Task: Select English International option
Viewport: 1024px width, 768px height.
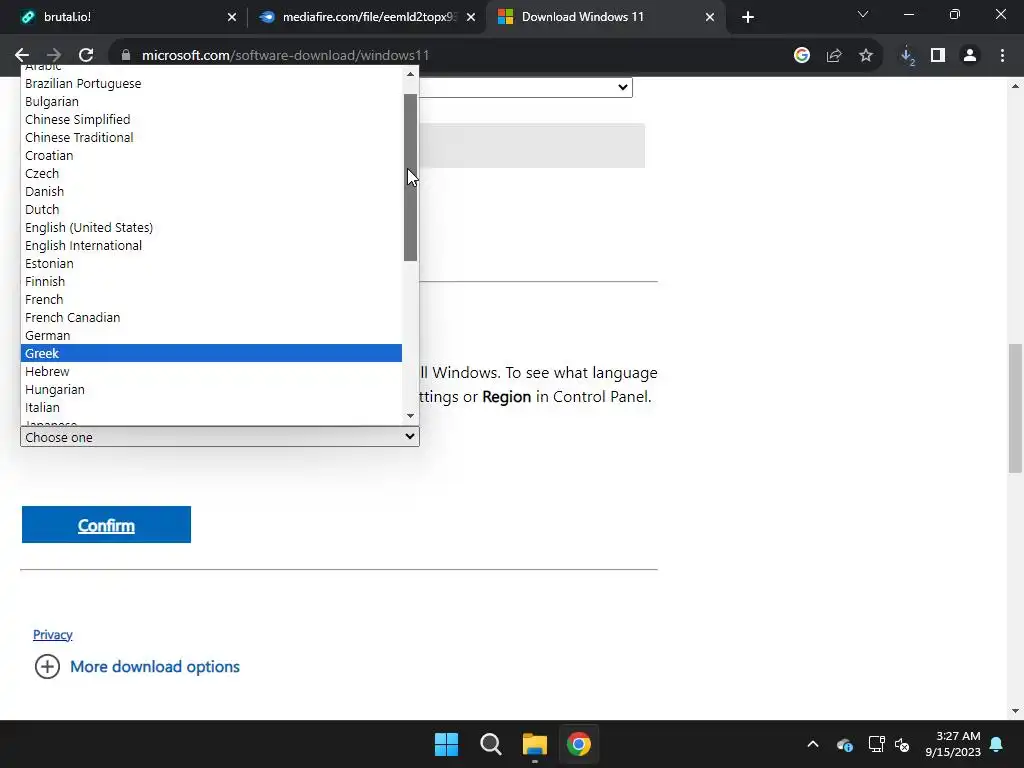Action: click(x=211, y=246)
